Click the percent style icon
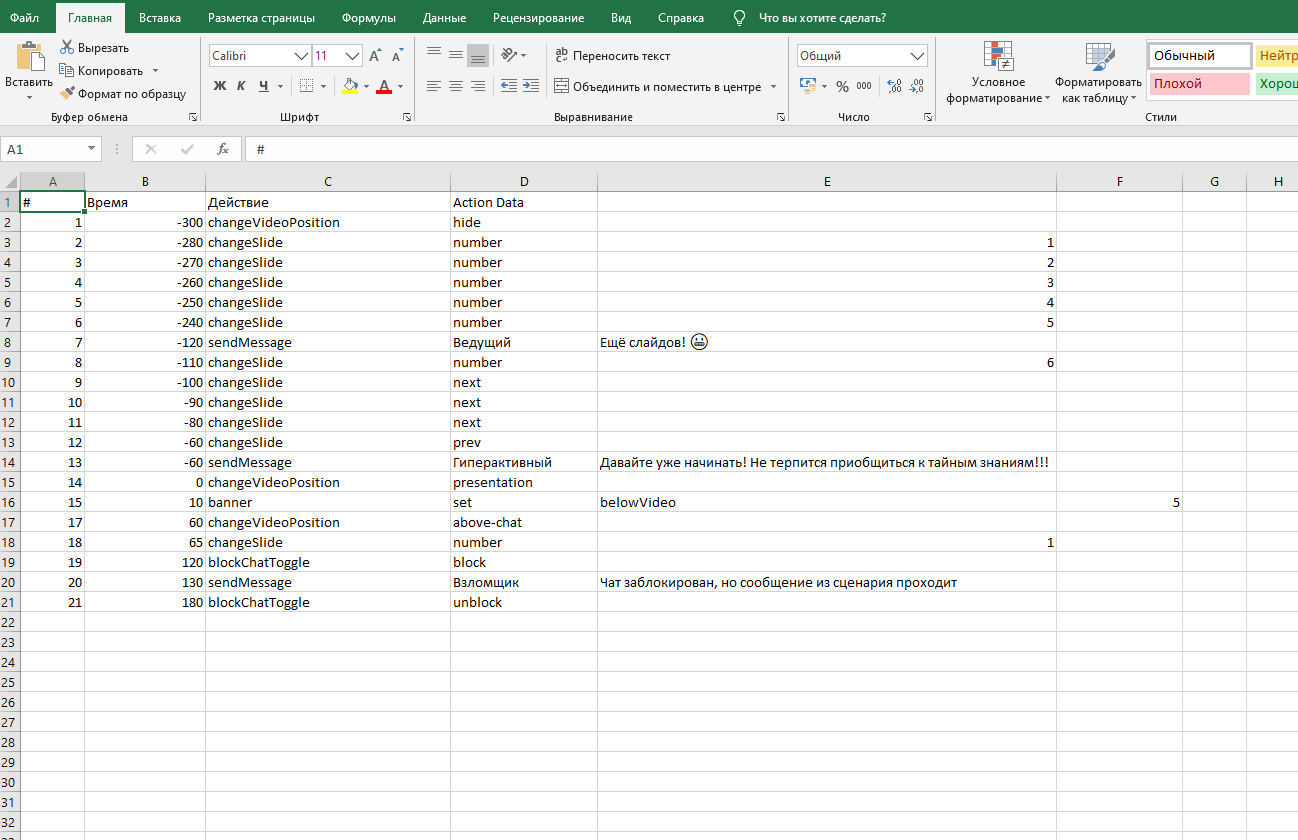This screenshot has height=840, width=1298. pyautogui.click(x=842, y=86)
